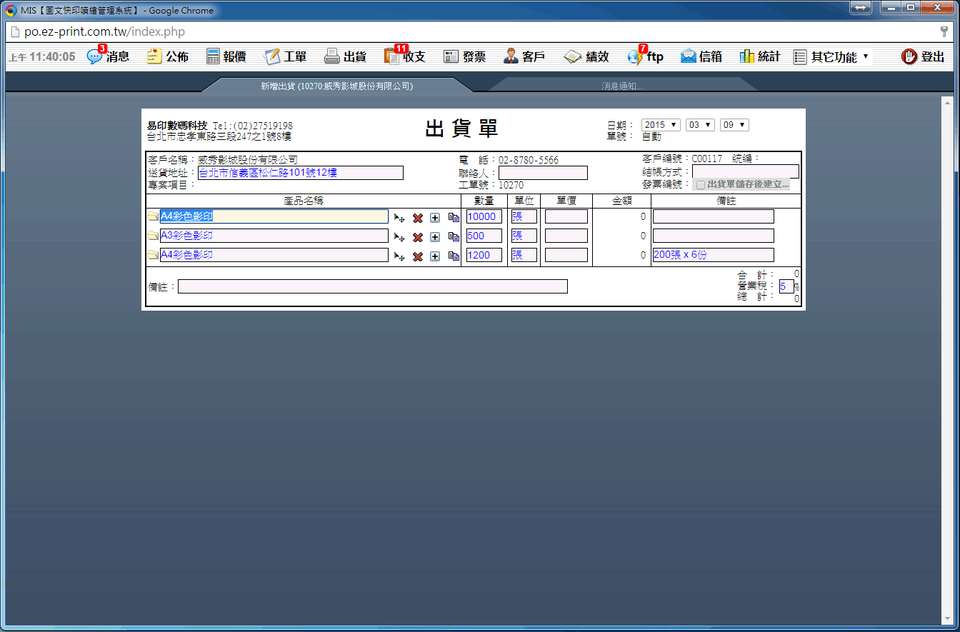Toggle the 出貨單儲存後建立 invoice checkbox
Viewport: 960px width, 632px height.
(x=701, y=185)
